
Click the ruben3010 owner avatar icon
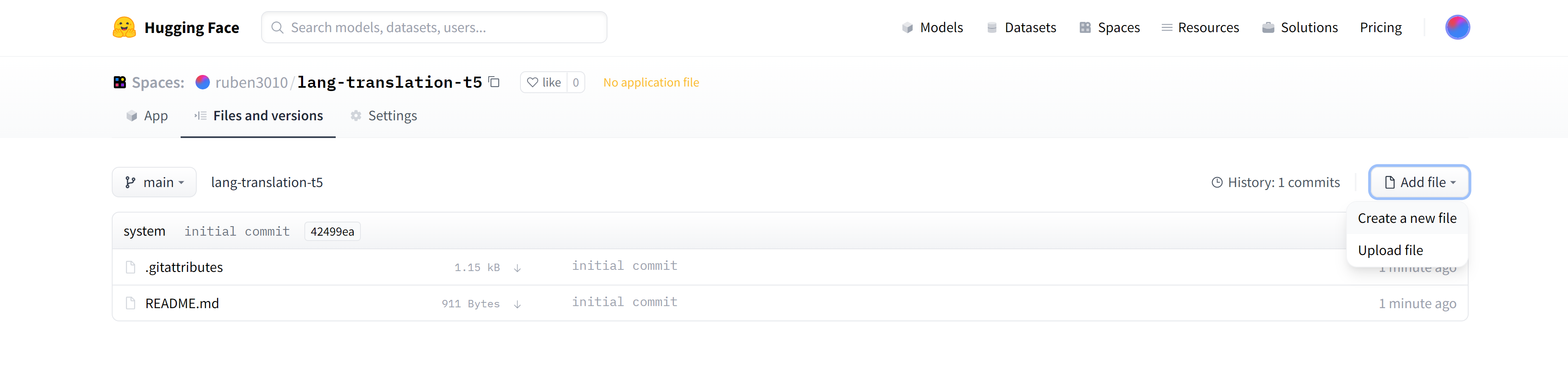(x=202, y=82)
